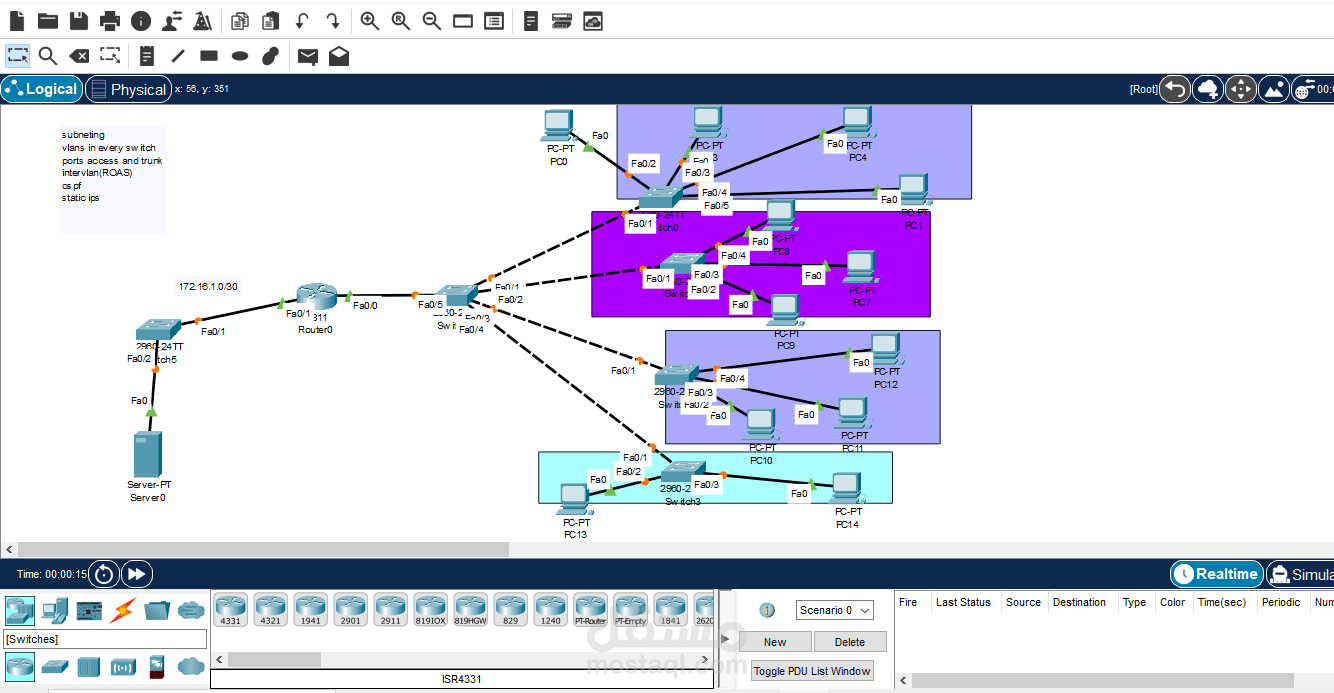
Task: Select the draw ellipse tool
Action: 240,56
